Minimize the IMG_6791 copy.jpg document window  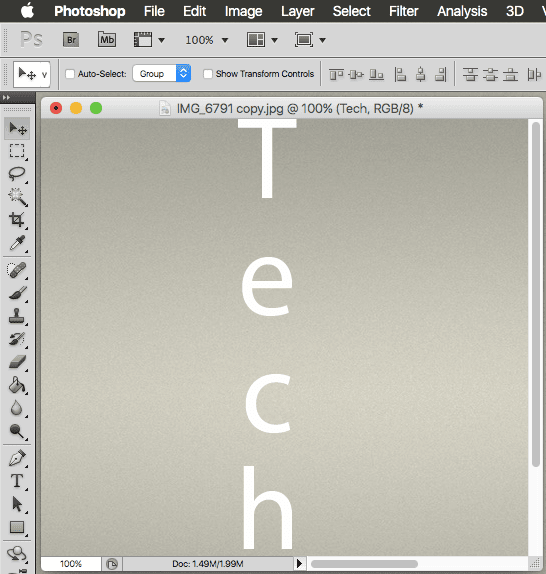[x=76, y=108]
